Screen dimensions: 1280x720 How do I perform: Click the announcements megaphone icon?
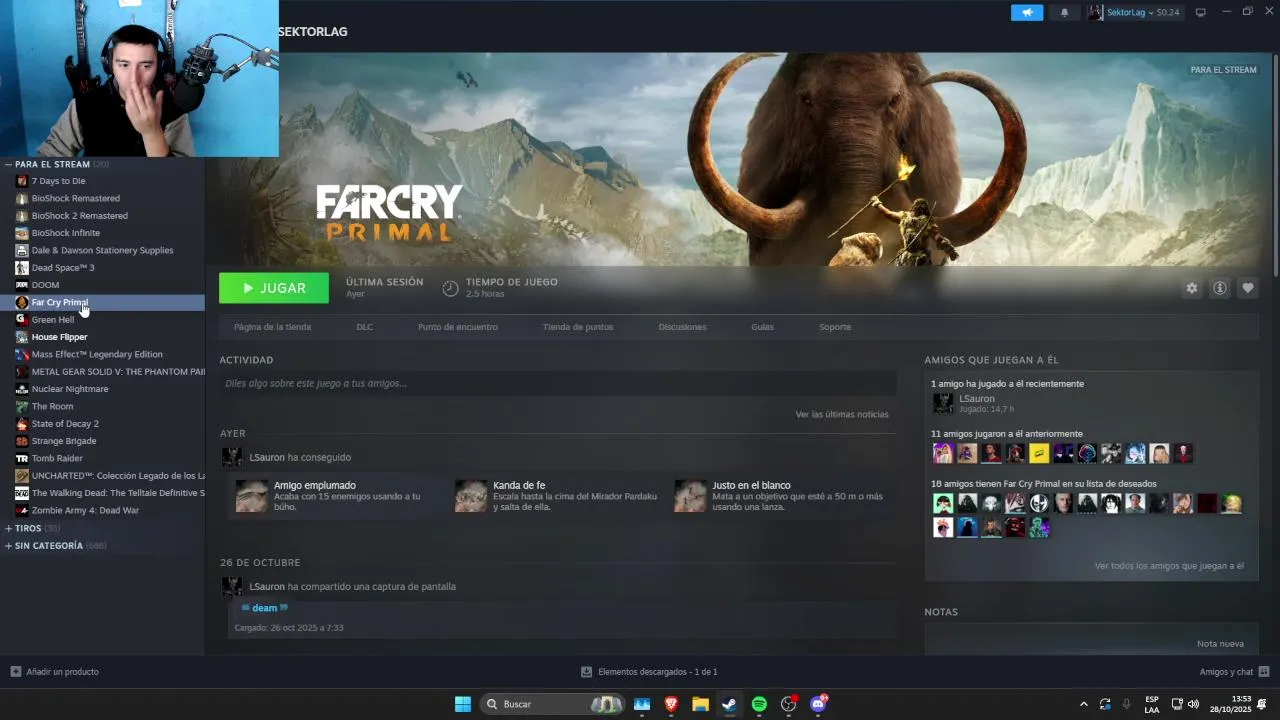[1026, 12]
